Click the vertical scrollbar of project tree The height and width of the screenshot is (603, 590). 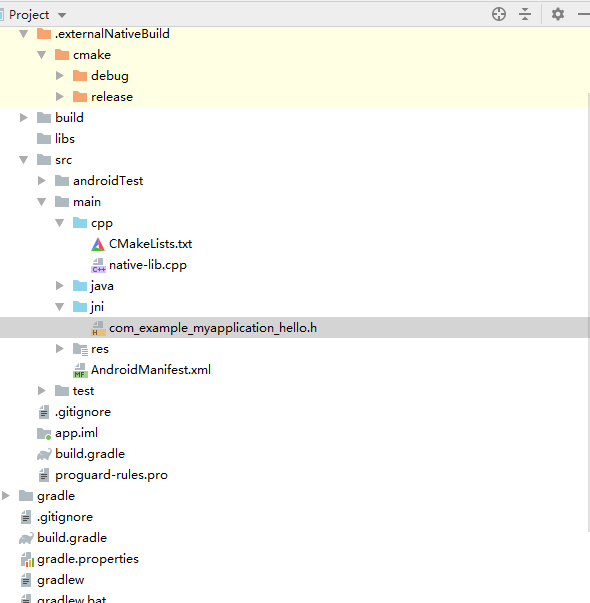(588, 312)
